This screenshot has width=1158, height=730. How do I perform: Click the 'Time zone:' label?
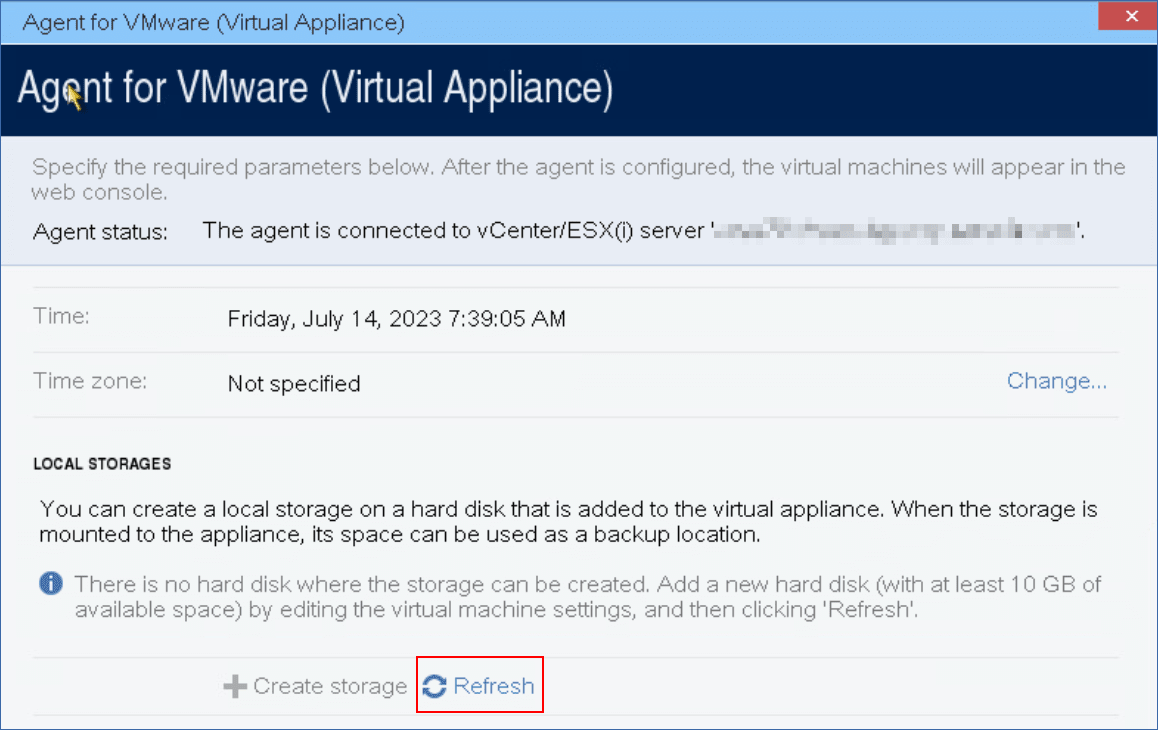tap(90, 381)
